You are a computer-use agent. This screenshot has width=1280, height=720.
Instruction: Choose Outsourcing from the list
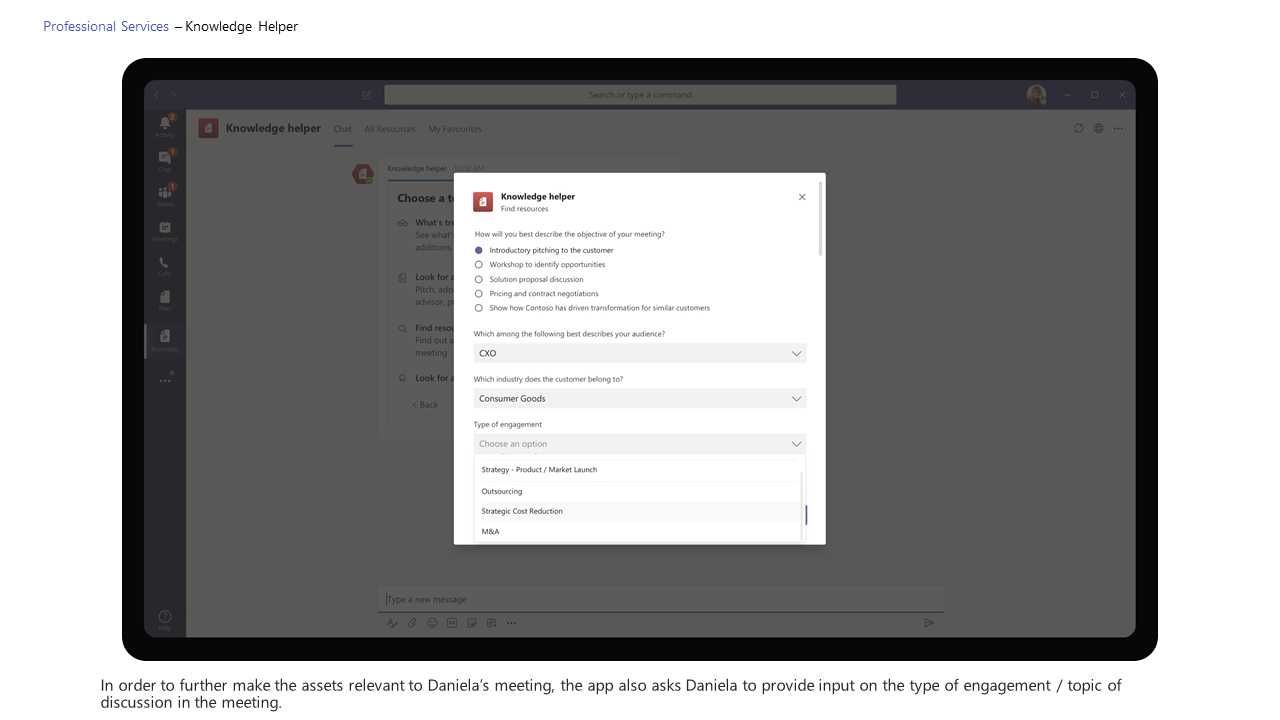point(638,491)
